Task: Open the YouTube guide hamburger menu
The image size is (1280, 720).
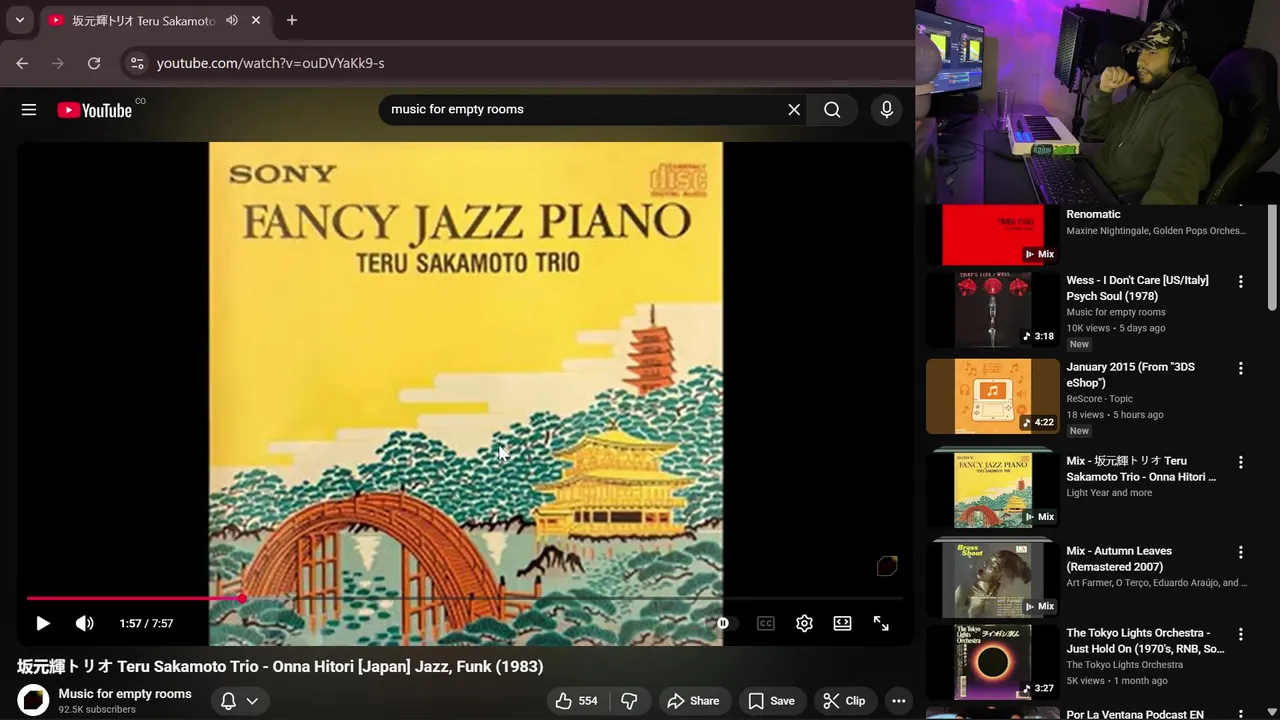Action: tap(29, 110)
